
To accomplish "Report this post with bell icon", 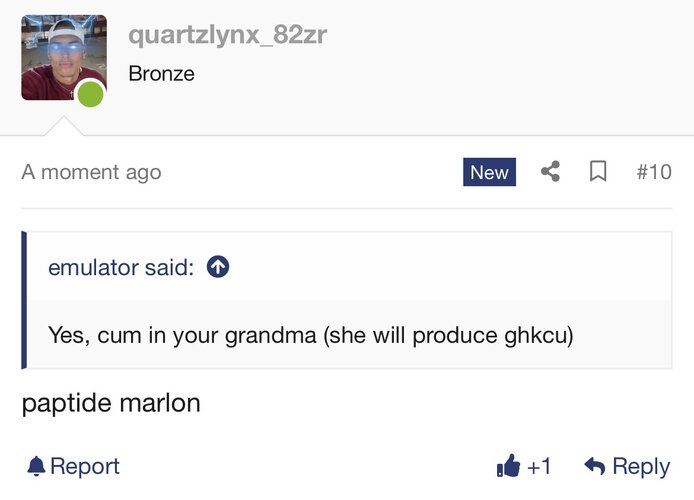I will click(x=36, y=466).
